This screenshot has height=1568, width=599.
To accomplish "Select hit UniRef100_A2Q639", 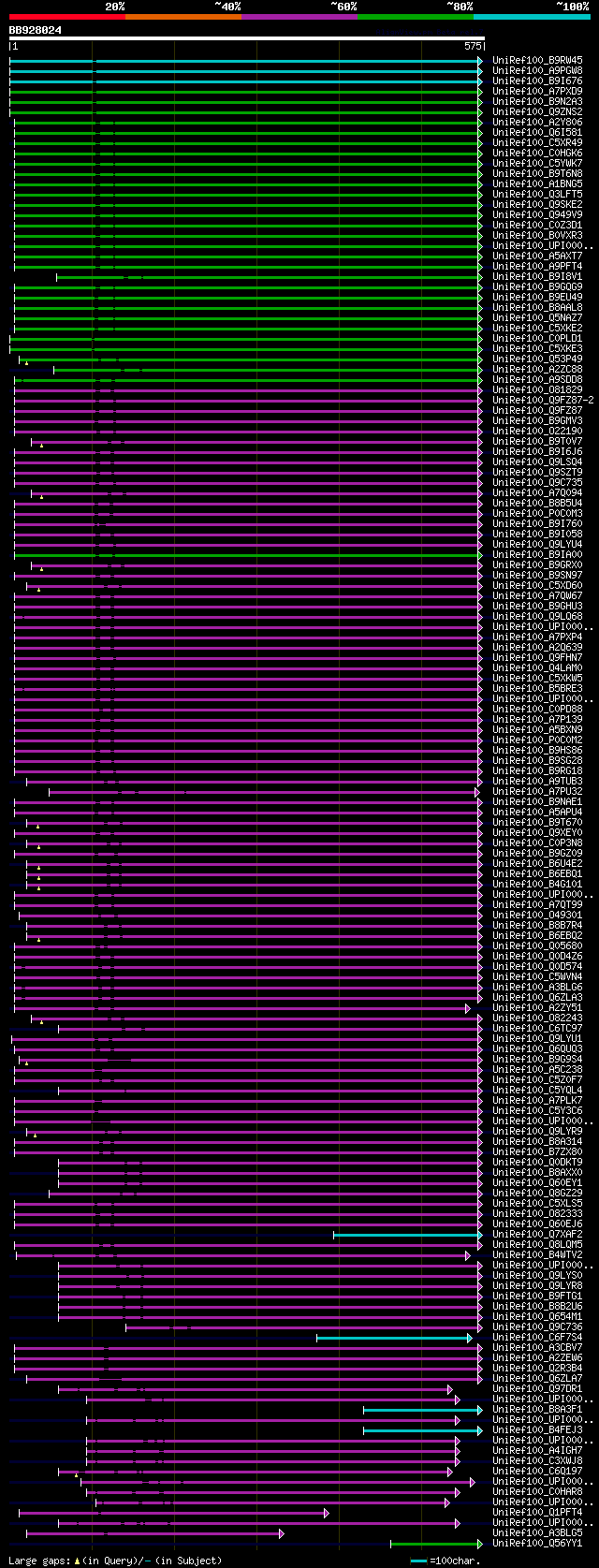I will coord(537,647).
